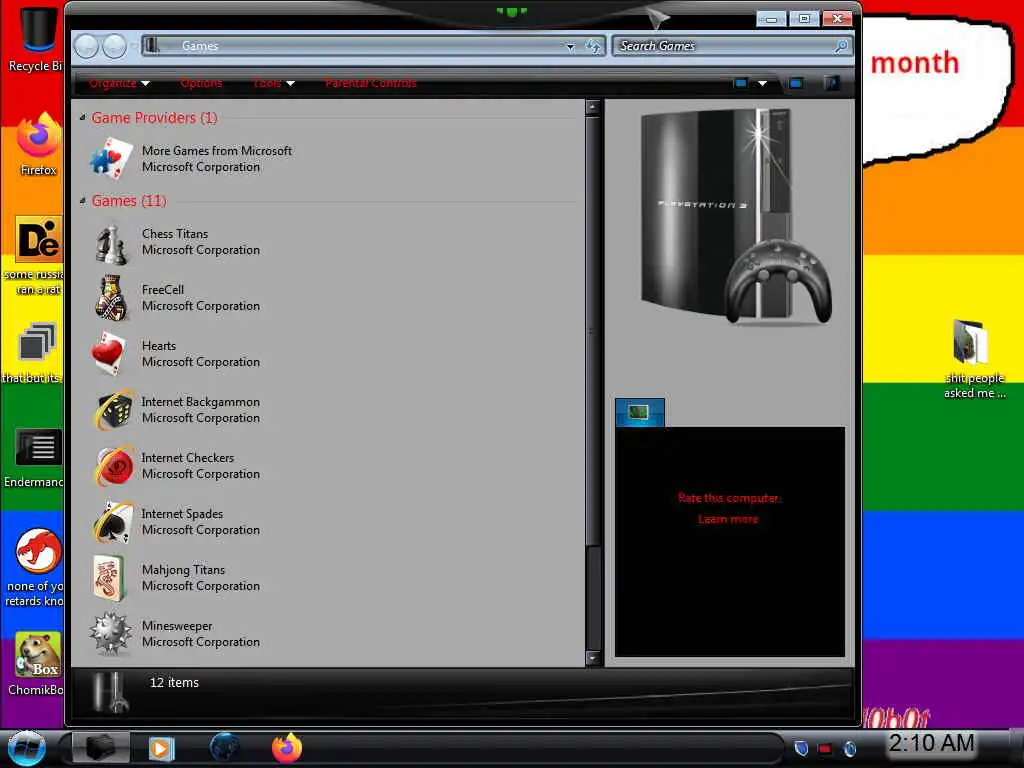Viewport: 1024px width, 768px height.
Task: Click the Options toolbar item
Action: tap(201, 83)
